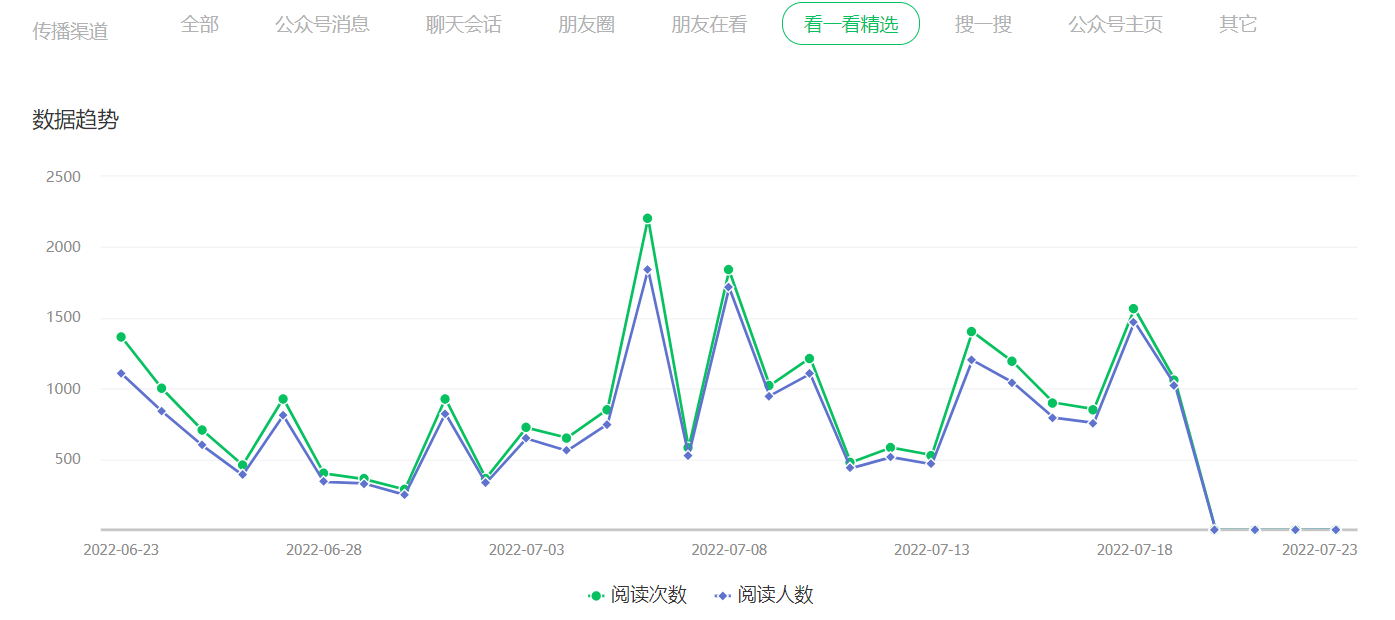Click the 1000 y-axis value

pos(63,389)
